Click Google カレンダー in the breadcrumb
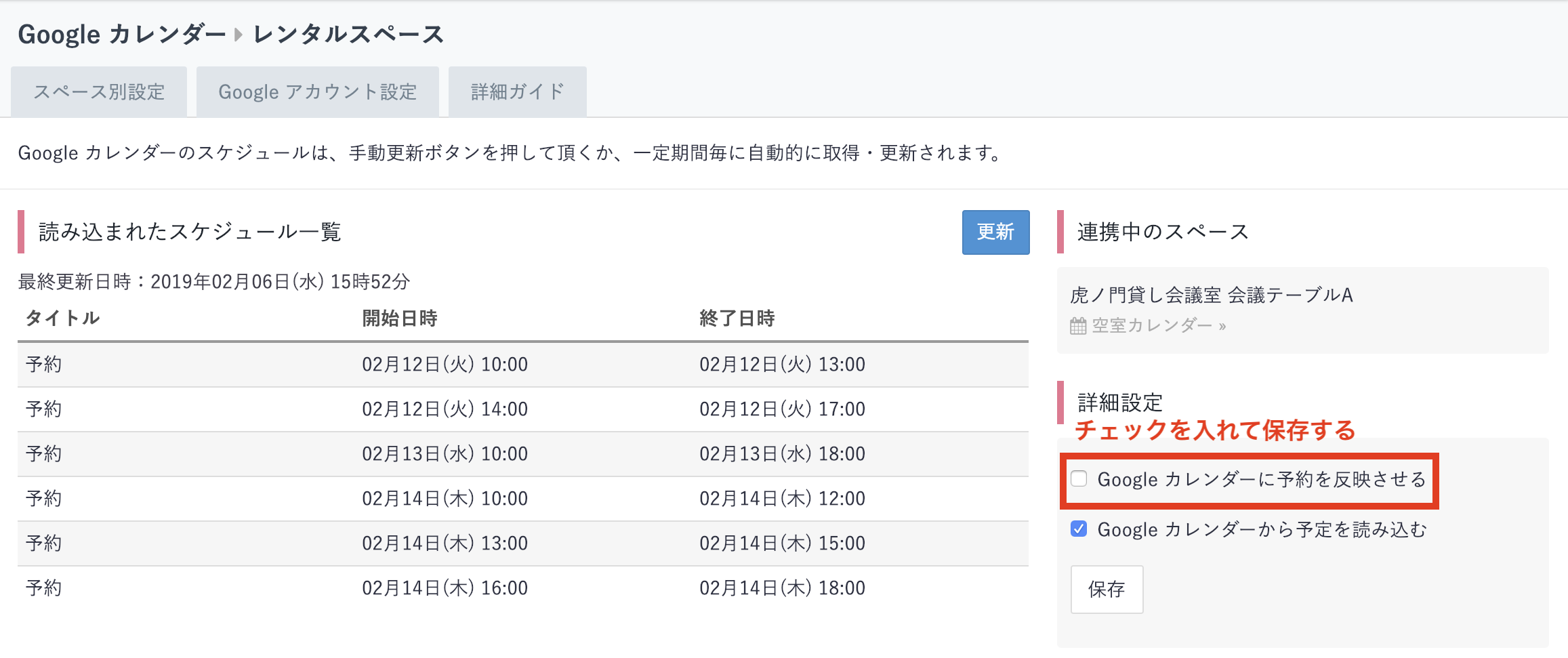 [x=122, y=34]
